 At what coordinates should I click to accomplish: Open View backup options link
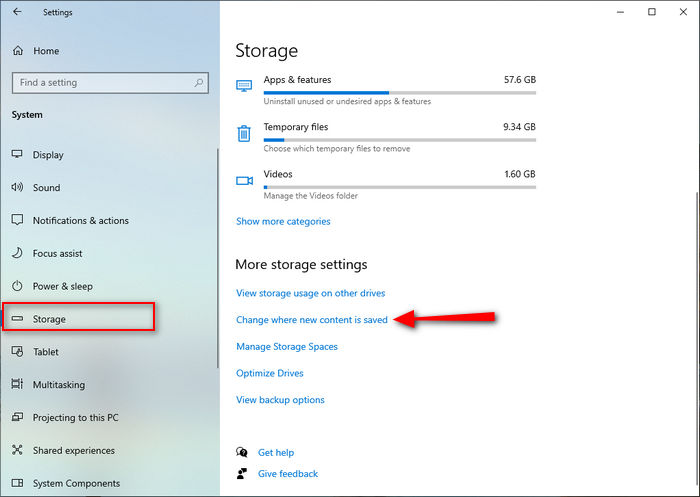pos(280,400)
